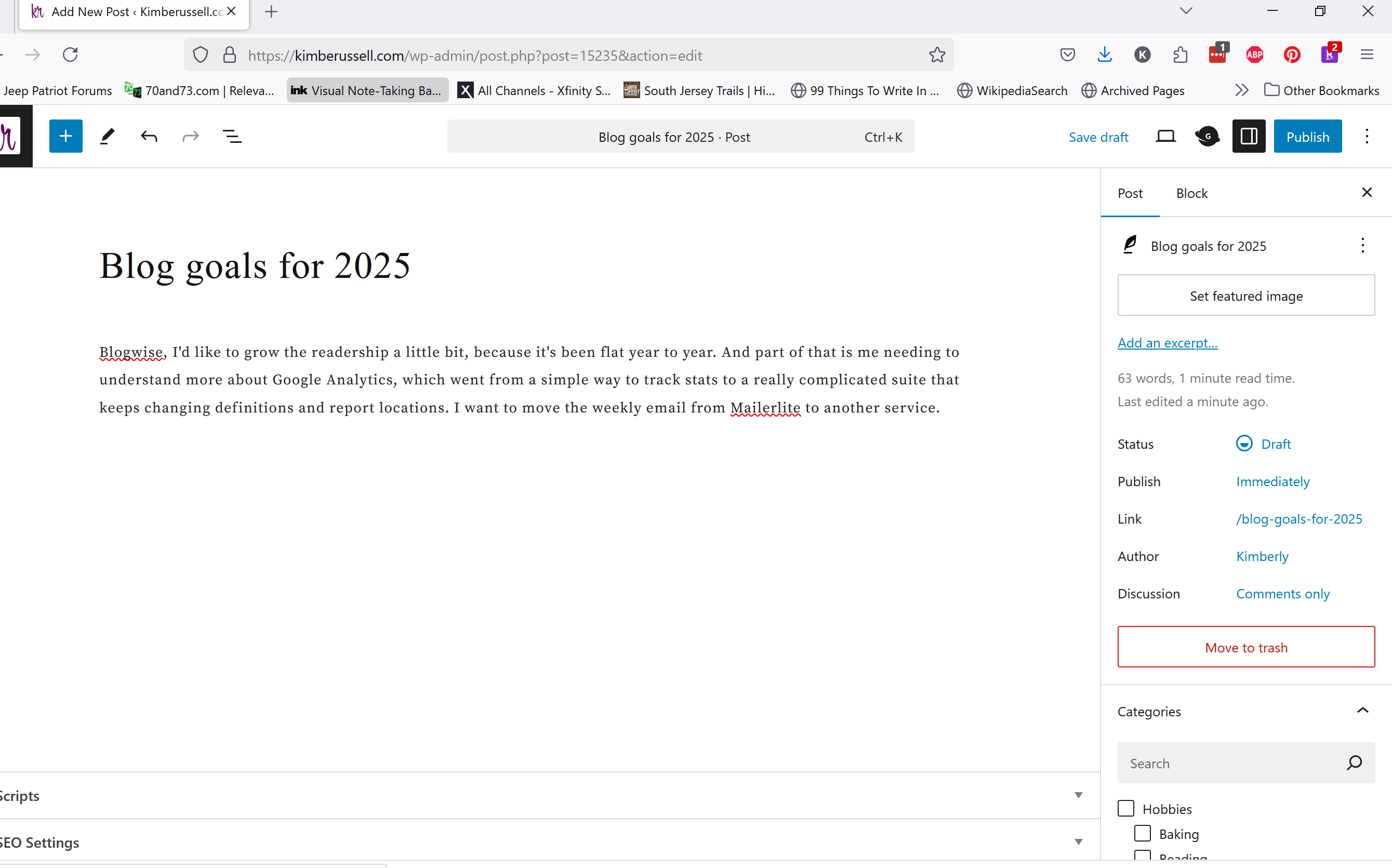1392x868 pixels.
Task: Open Archived Pages bookmark
Action: coord(1132,90)
